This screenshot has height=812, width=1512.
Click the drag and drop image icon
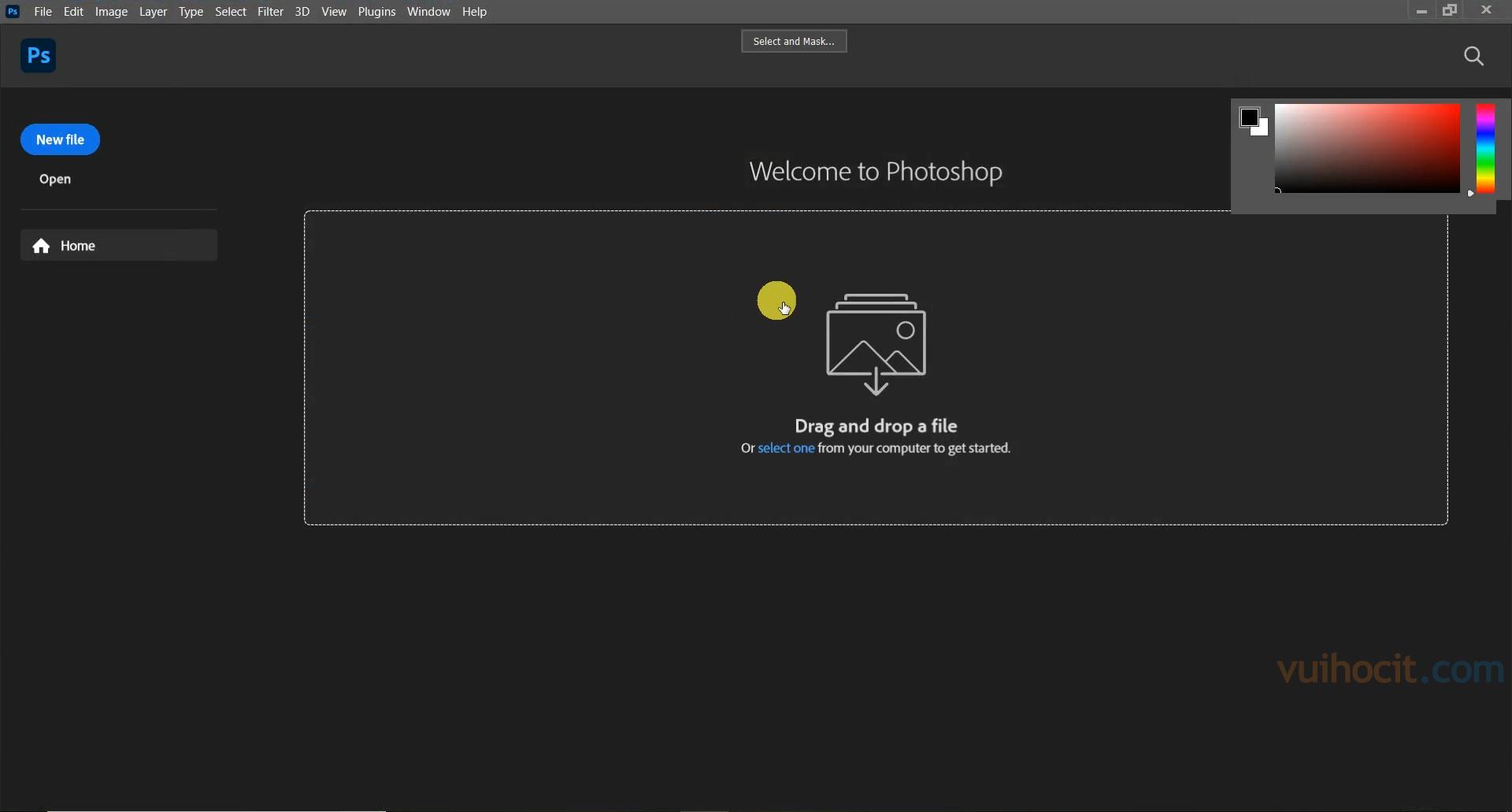coord(876,344)
